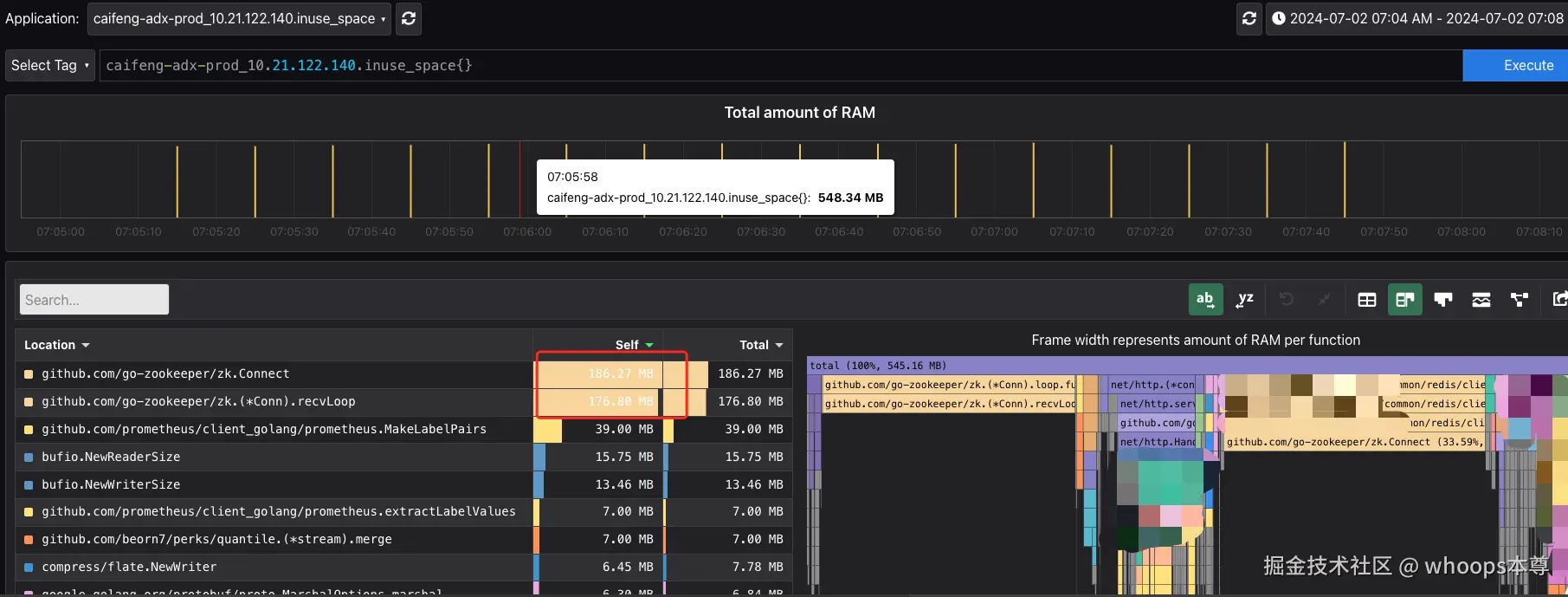This screenshot has height=597, width=1568.
Task: Open the Select Tag dropdown
Action: pyautogui.click(x=50, y=65)
